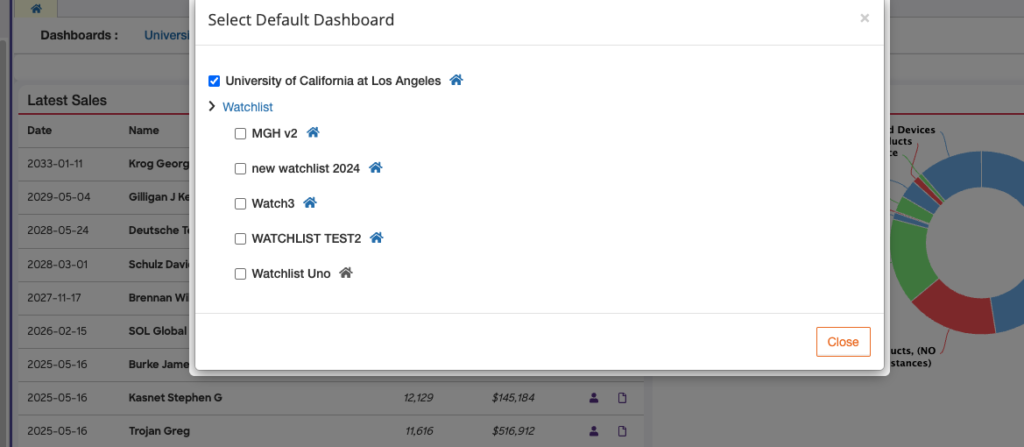The image size is (1024, 447).
Task: Collapse the Watchlist tree chevron
Action: (212, 106)
